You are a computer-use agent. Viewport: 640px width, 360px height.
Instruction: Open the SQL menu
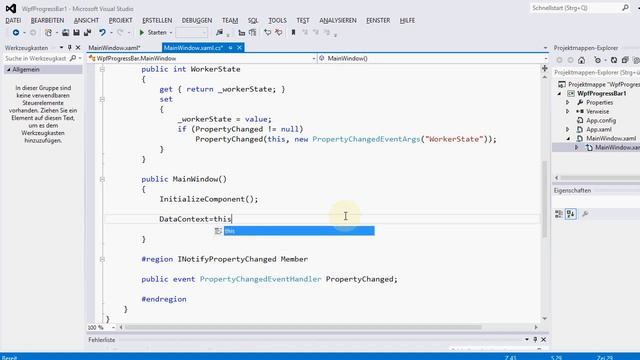pos(253,20)
